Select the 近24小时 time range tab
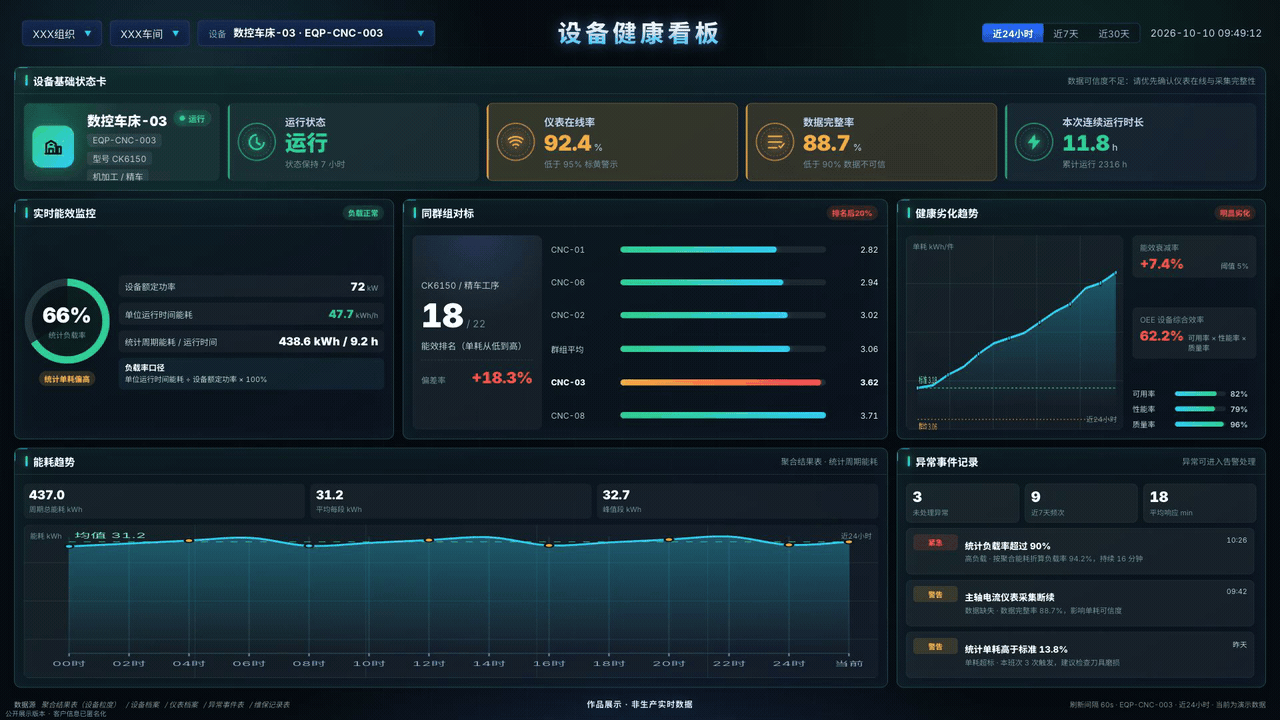This screenshot has width=1280, height=720. tap(1012, 33)
